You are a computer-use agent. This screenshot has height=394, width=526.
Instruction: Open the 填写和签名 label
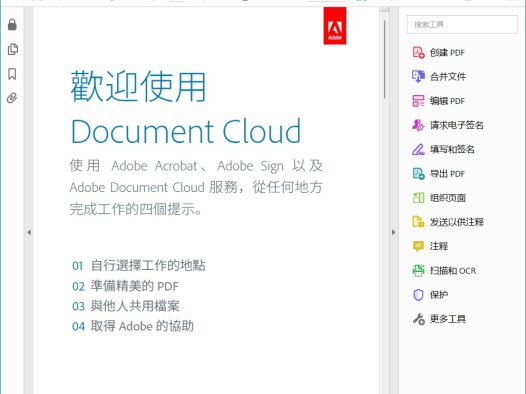click(x=452, y=150)
